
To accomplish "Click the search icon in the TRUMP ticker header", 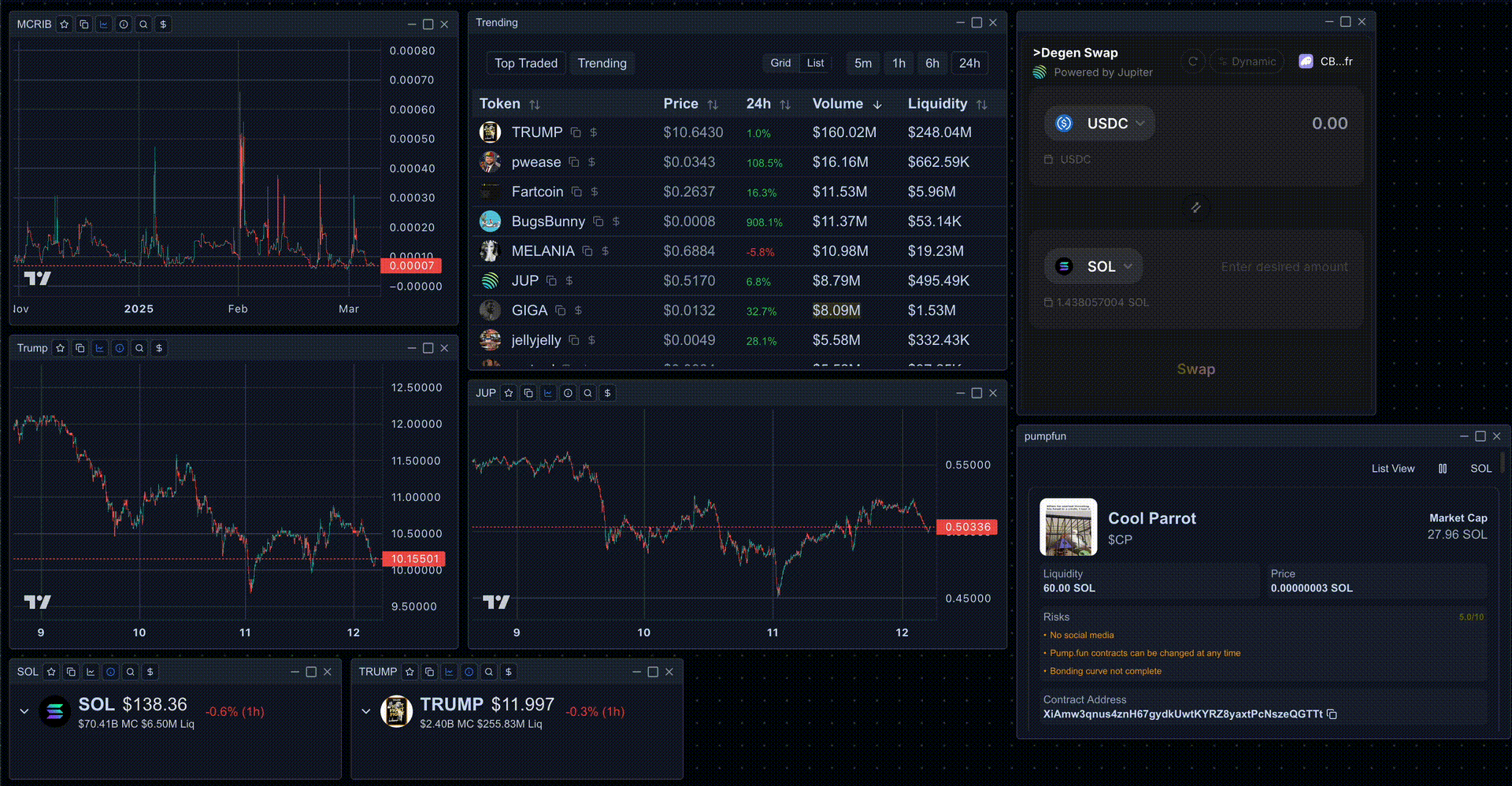I will pos(489,672).
